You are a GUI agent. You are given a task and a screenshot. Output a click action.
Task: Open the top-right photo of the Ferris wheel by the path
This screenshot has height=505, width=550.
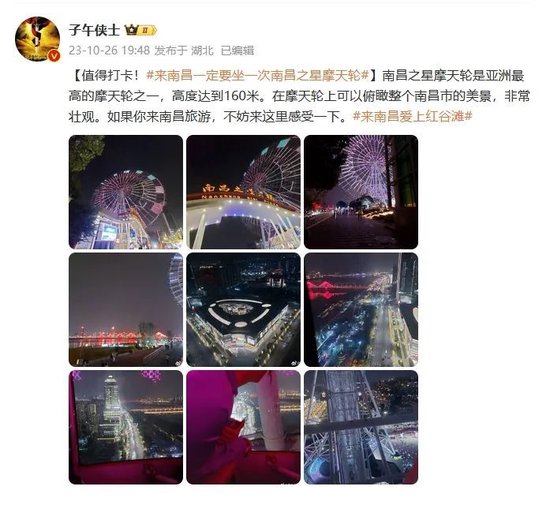361,192
